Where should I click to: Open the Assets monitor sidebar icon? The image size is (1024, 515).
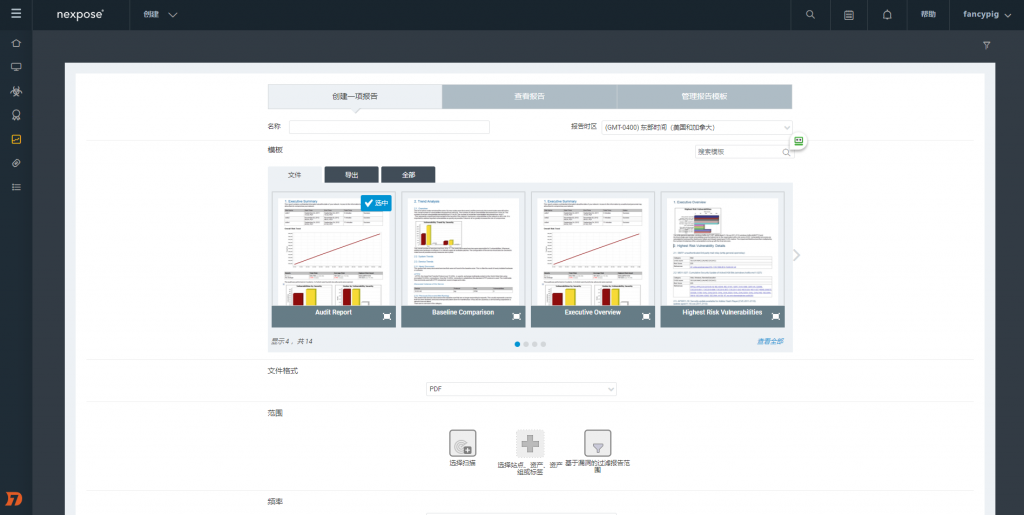click(16, 67)
